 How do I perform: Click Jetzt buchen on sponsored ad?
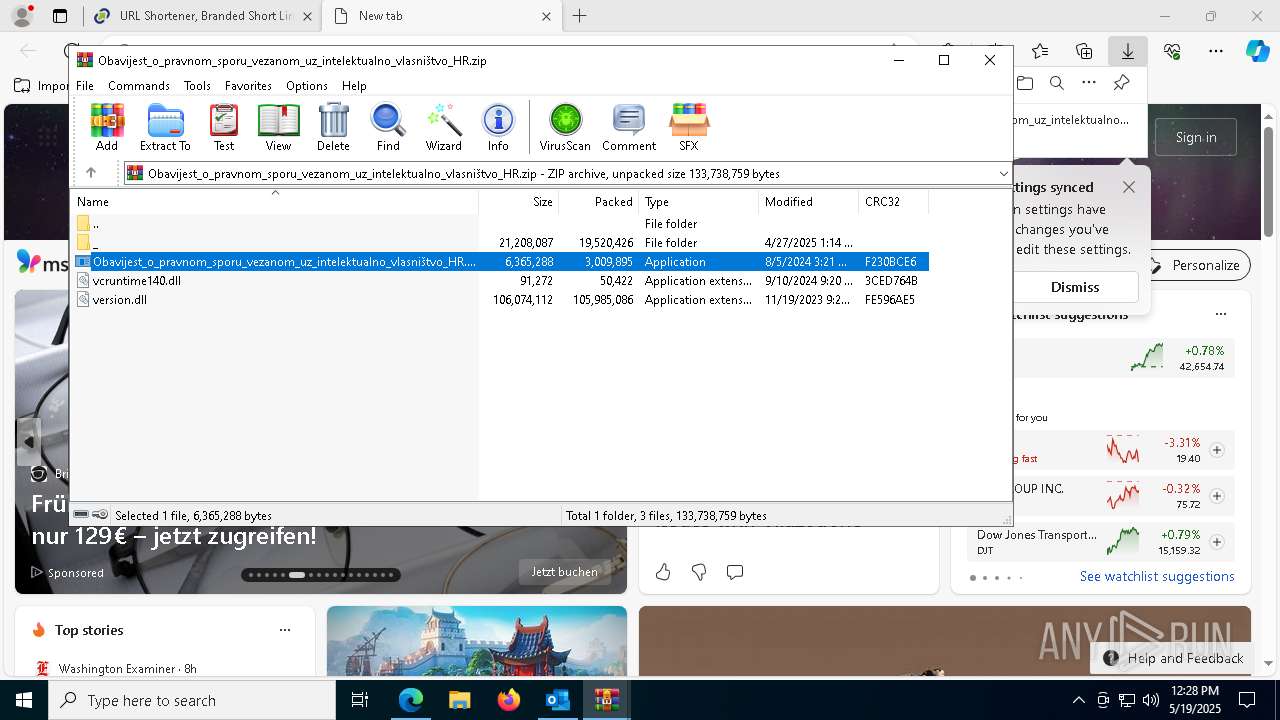(565, 572)
